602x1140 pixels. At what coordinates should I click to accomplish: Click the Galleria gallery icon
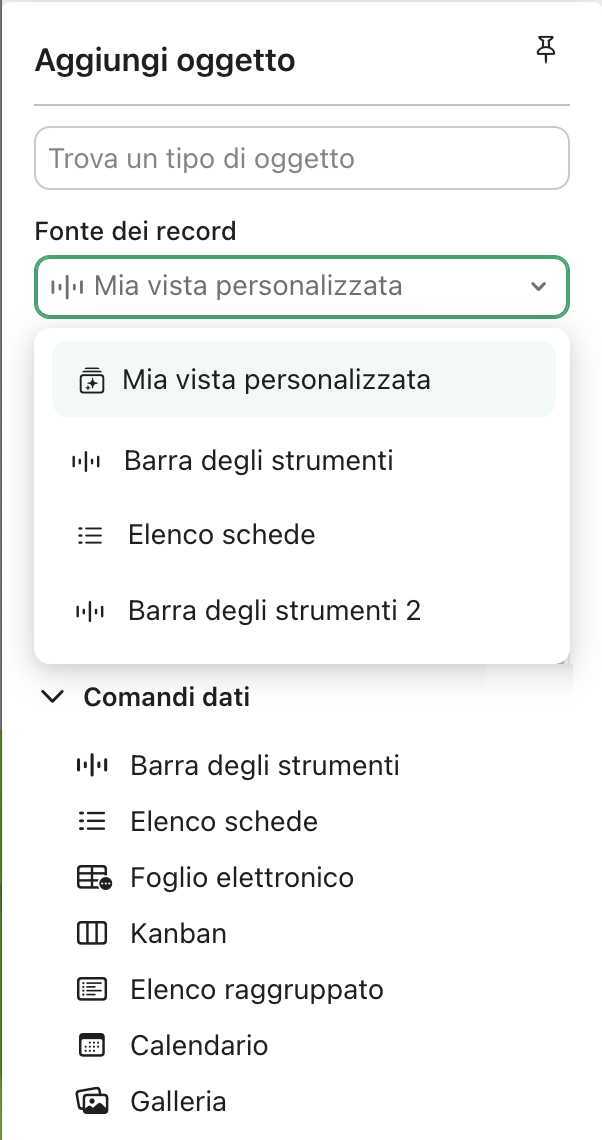pyautogui.click(x=91, y=1101)
